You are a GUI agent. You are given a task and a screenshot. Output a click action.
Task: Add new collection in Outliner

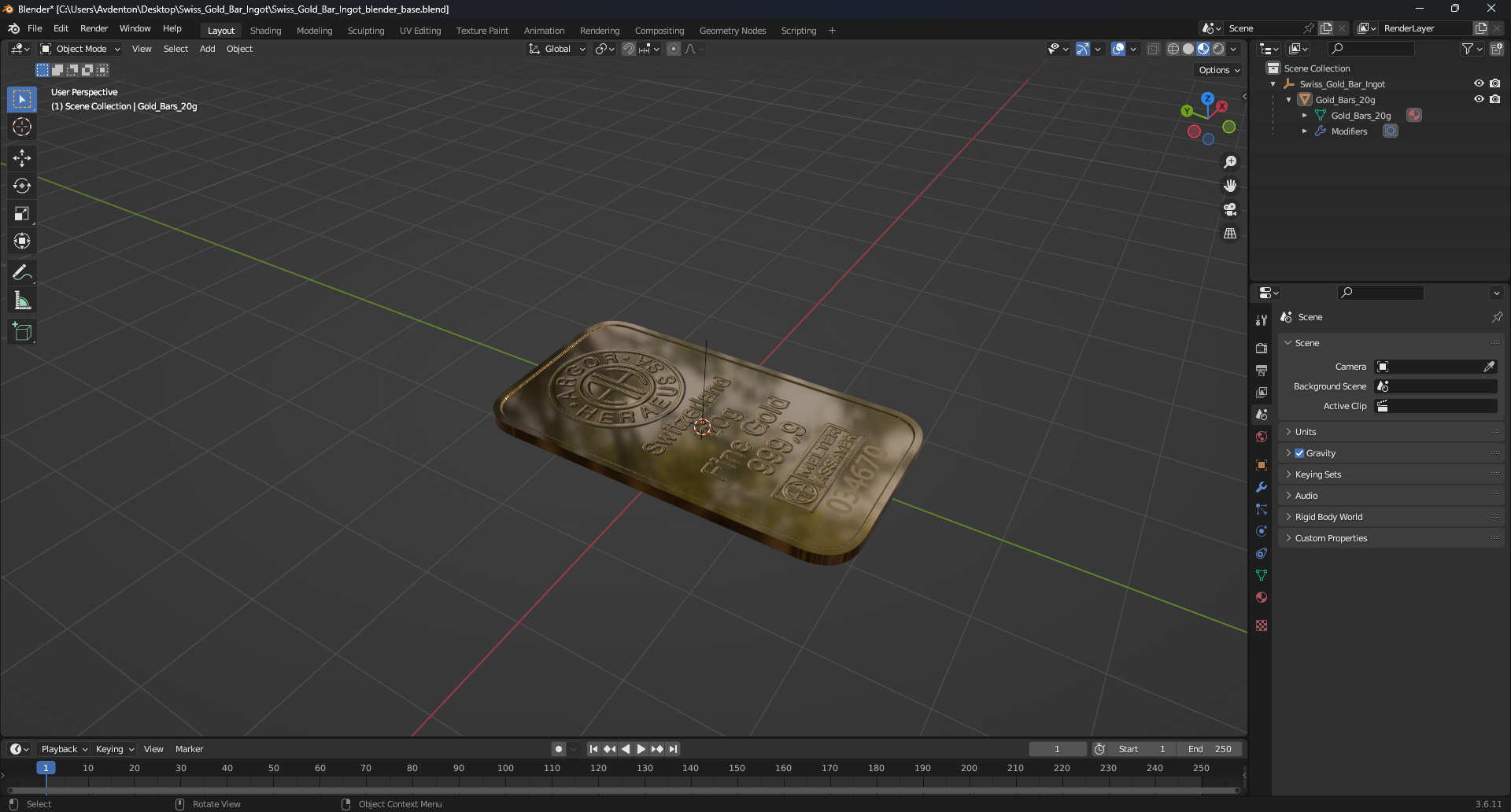pyautogui.click(x=1497, y=49)
